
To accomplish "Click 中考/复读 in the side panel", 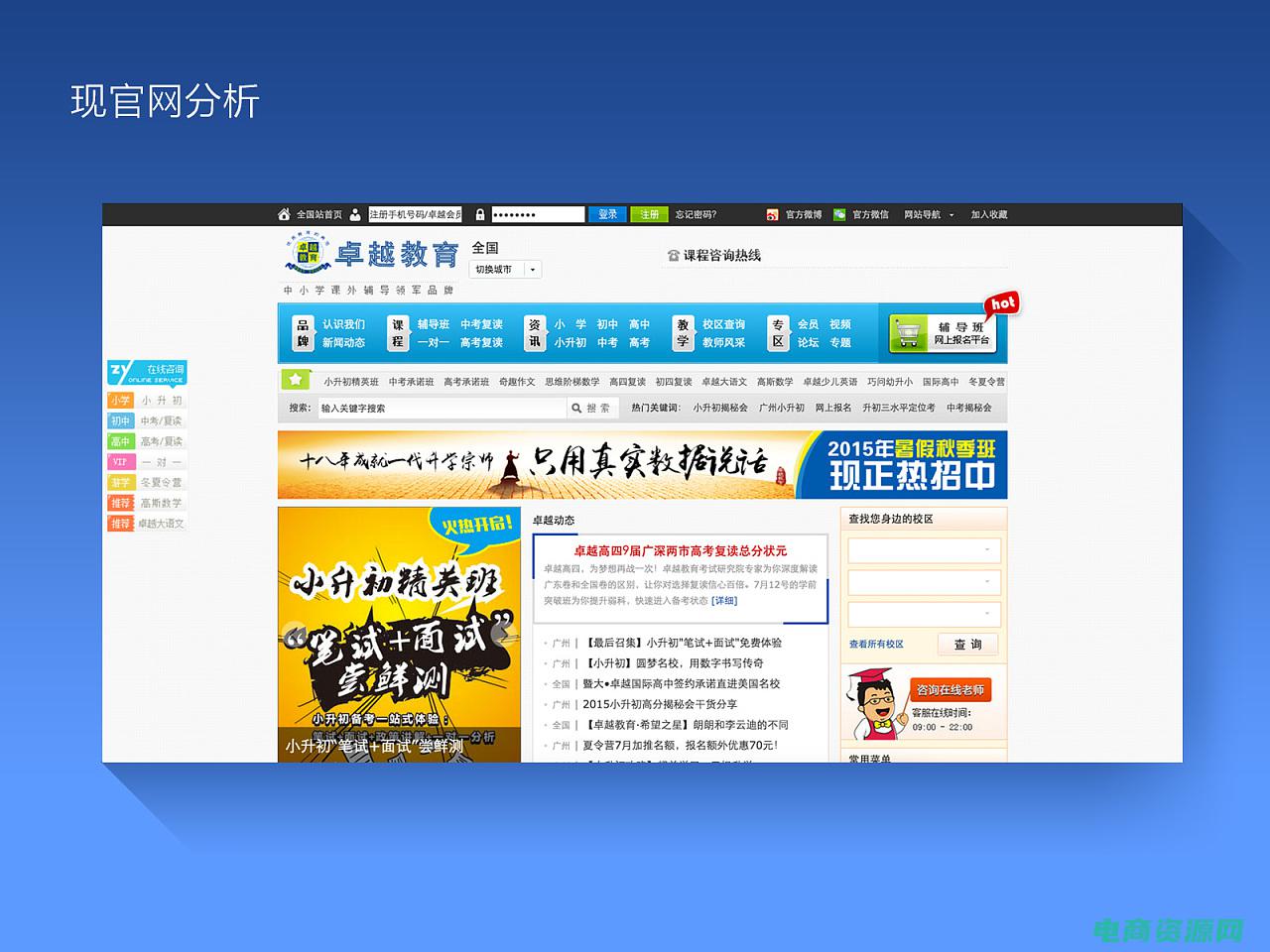I will point(160,421).
